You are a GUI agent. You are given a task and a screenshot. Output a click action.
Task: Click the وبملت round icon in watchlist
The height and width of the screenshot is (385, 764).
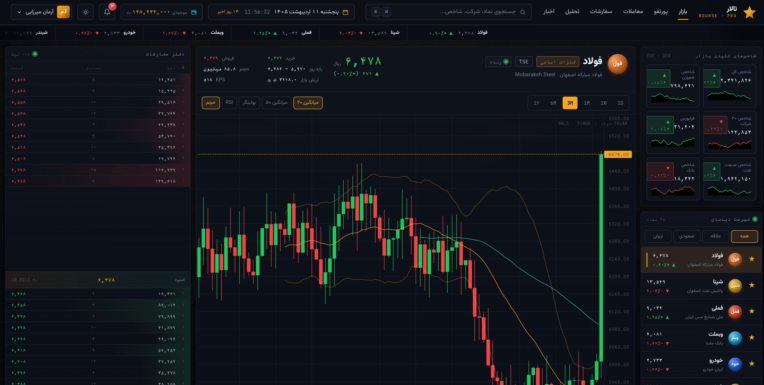(x=735, y=338)
